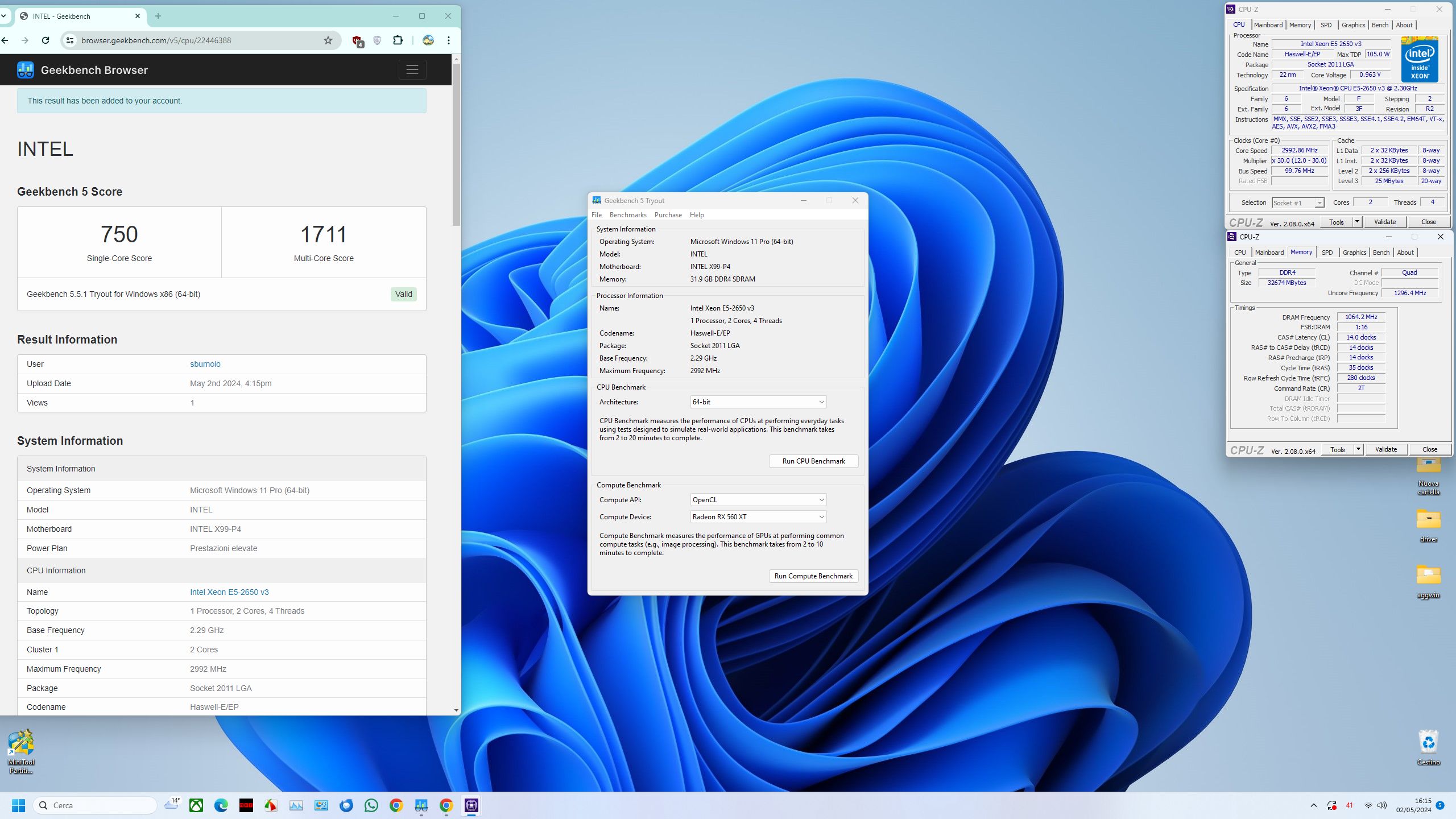Click Run Compute Benchmark button
1456x819 pixels.
point(813,576)
